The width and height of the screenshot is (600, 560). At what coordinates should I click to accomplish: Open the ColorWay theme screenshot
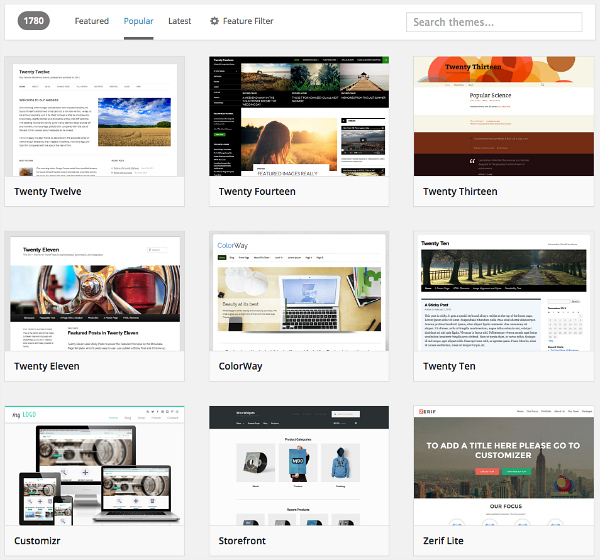(299, 291)
